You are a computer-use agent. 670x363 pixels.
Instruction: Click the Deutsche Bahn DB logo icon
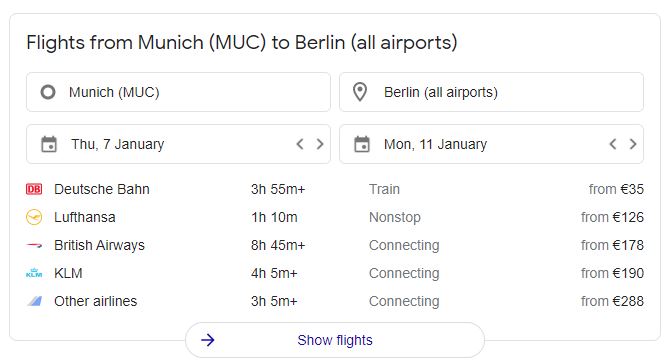[x=34, y=189]
